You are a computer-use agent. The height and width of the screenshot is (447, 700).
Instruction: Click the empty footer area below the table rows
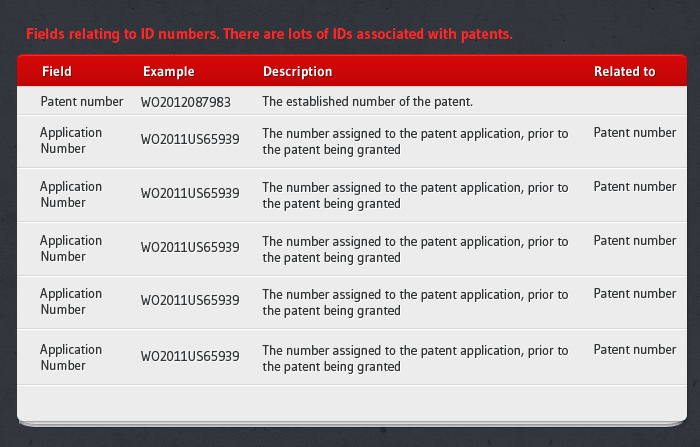pyautogui.click(x=350, y=402)
